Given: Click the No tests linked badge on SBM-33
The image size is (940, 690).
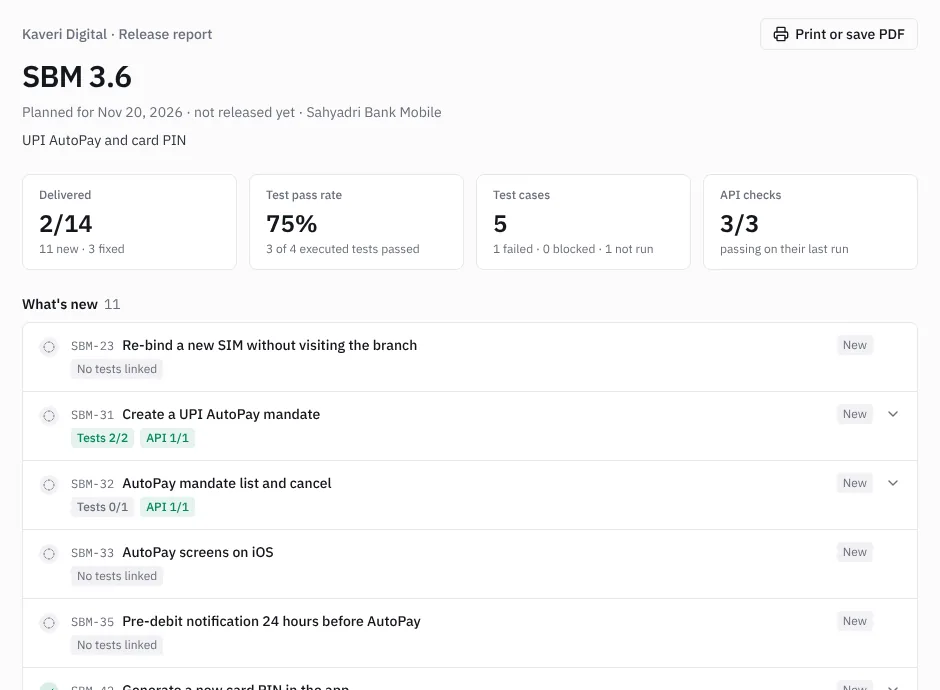Looking at the screenshot, I should 117,576.
